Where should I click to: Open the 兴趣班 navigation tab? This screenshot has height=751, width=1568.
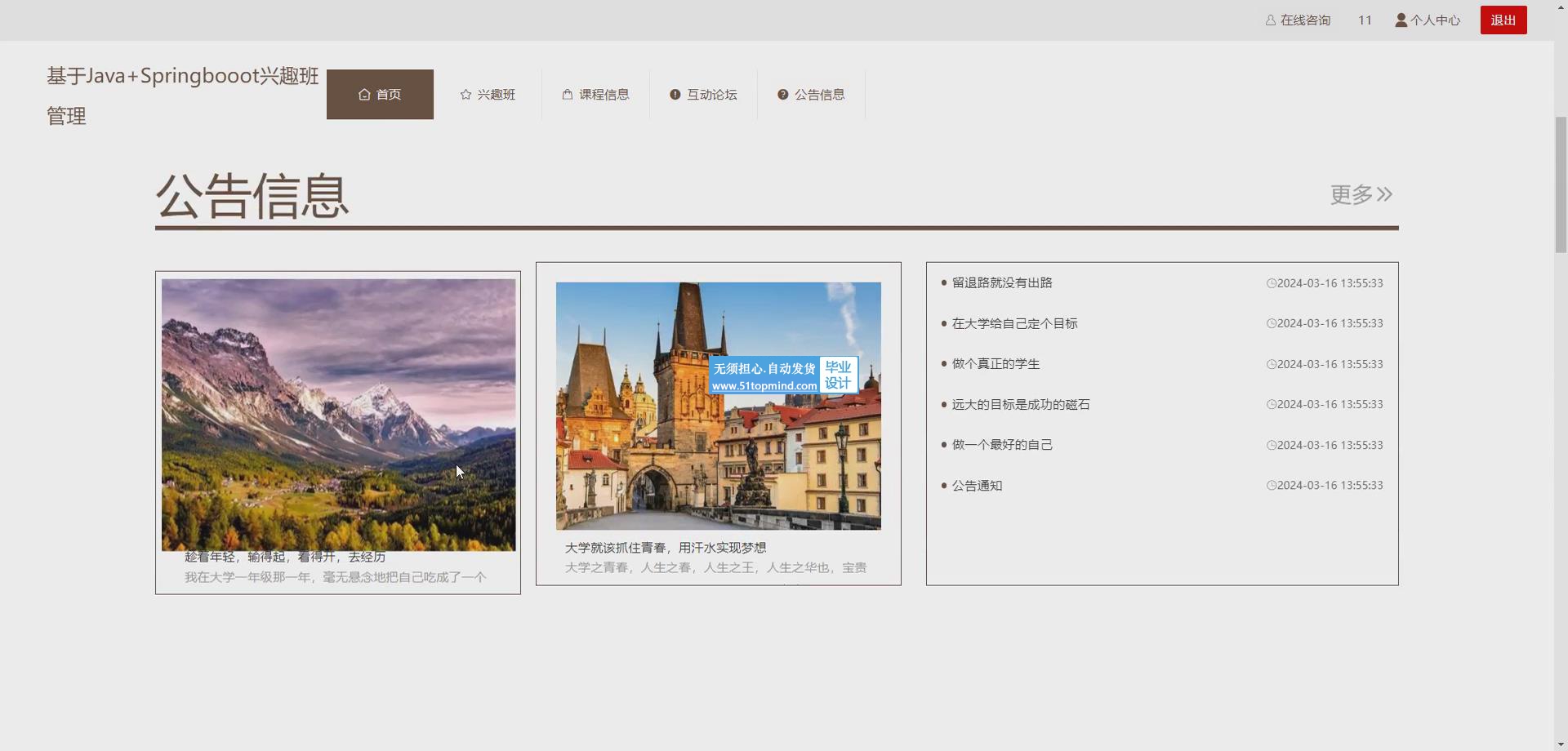pos(488,95)
